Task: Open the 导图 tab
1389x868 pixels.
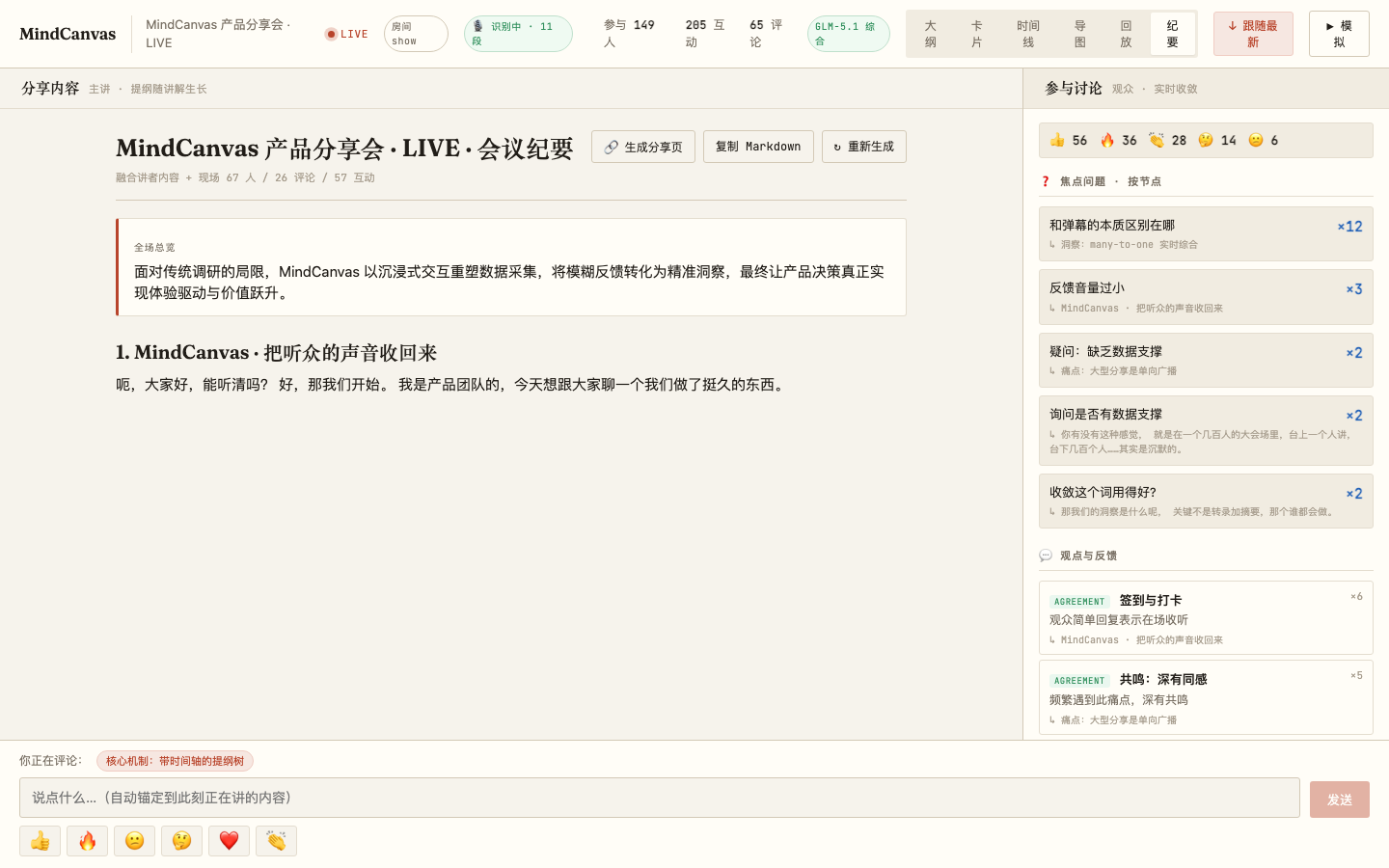Action: pyautogui.click(x=1080, y=34)
